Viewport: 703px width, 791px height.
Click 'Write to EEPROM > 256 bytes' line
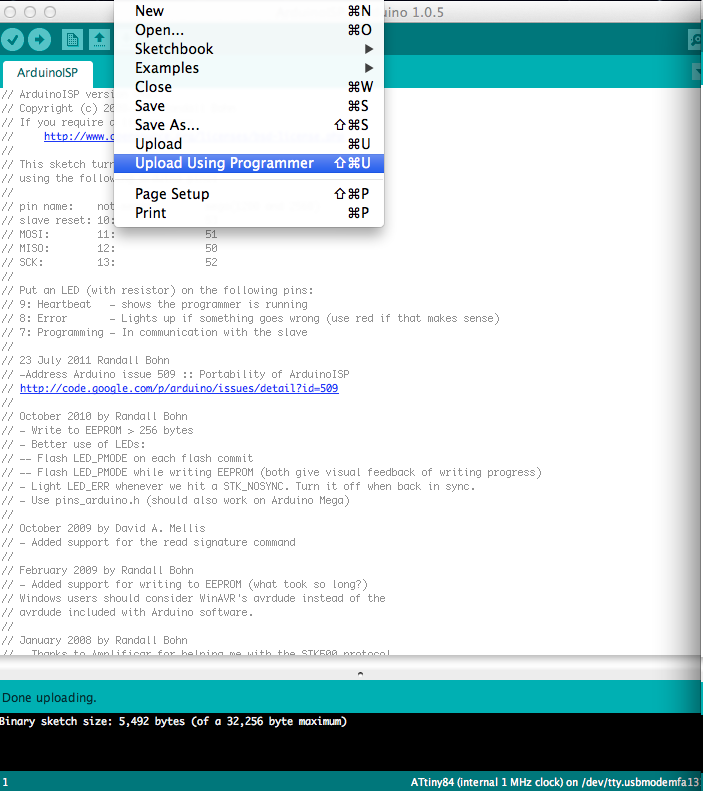click(97, 430)
